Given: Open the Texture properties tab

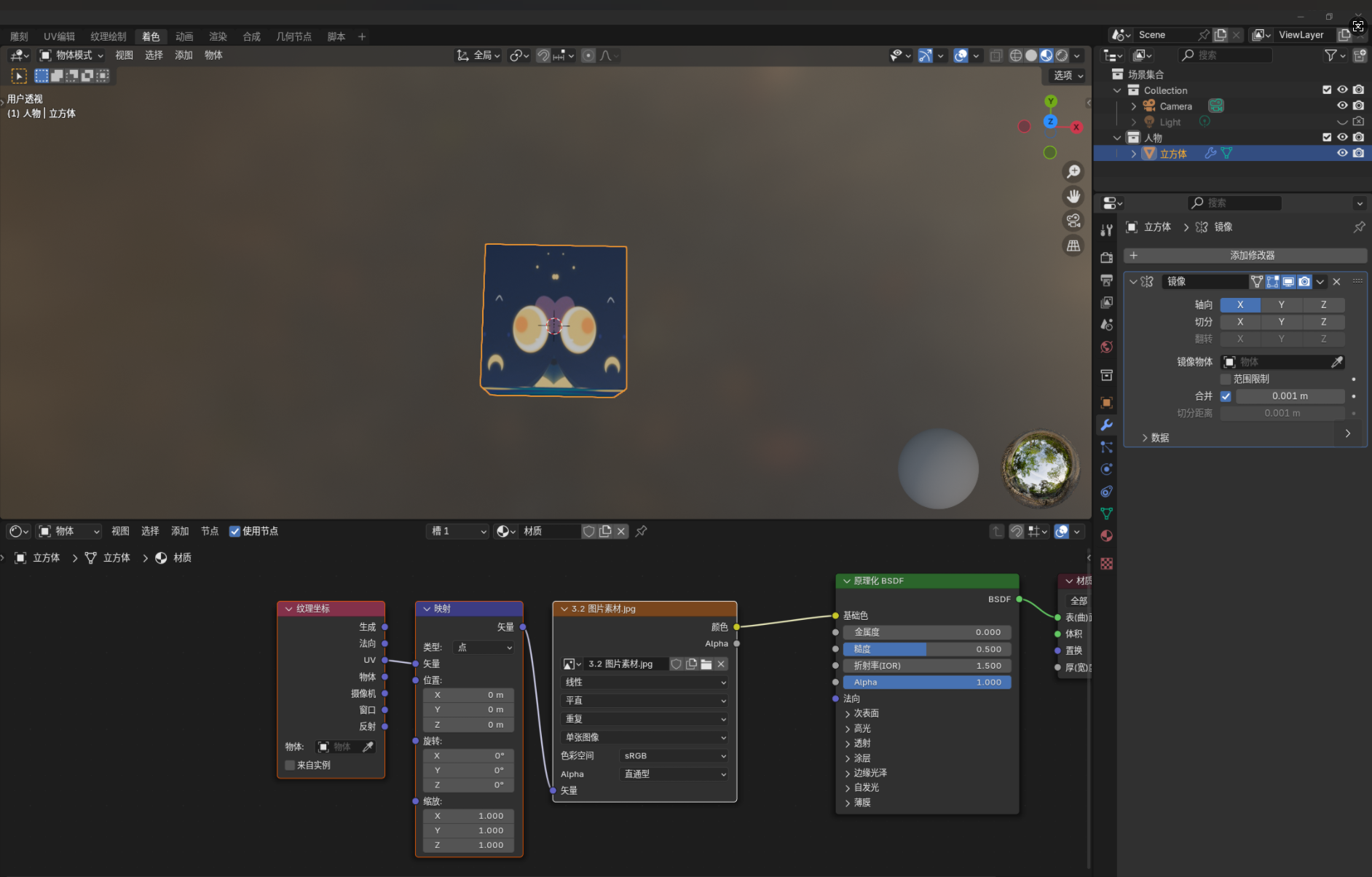Looking at the screenshot, I should 1106,563.
